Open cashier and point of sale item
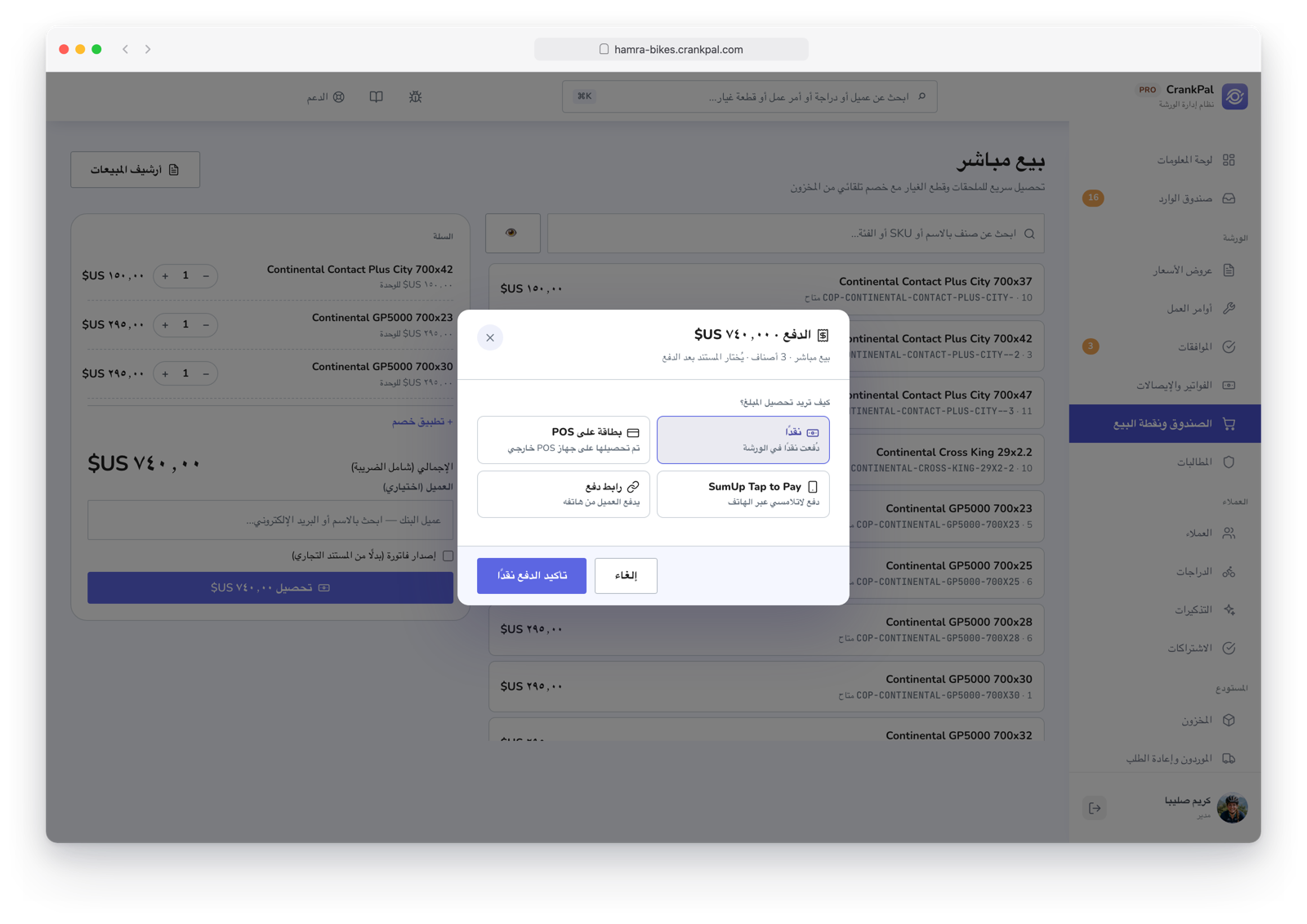The height and width of the screenshot is (924, 1307). click(1165, 424)
